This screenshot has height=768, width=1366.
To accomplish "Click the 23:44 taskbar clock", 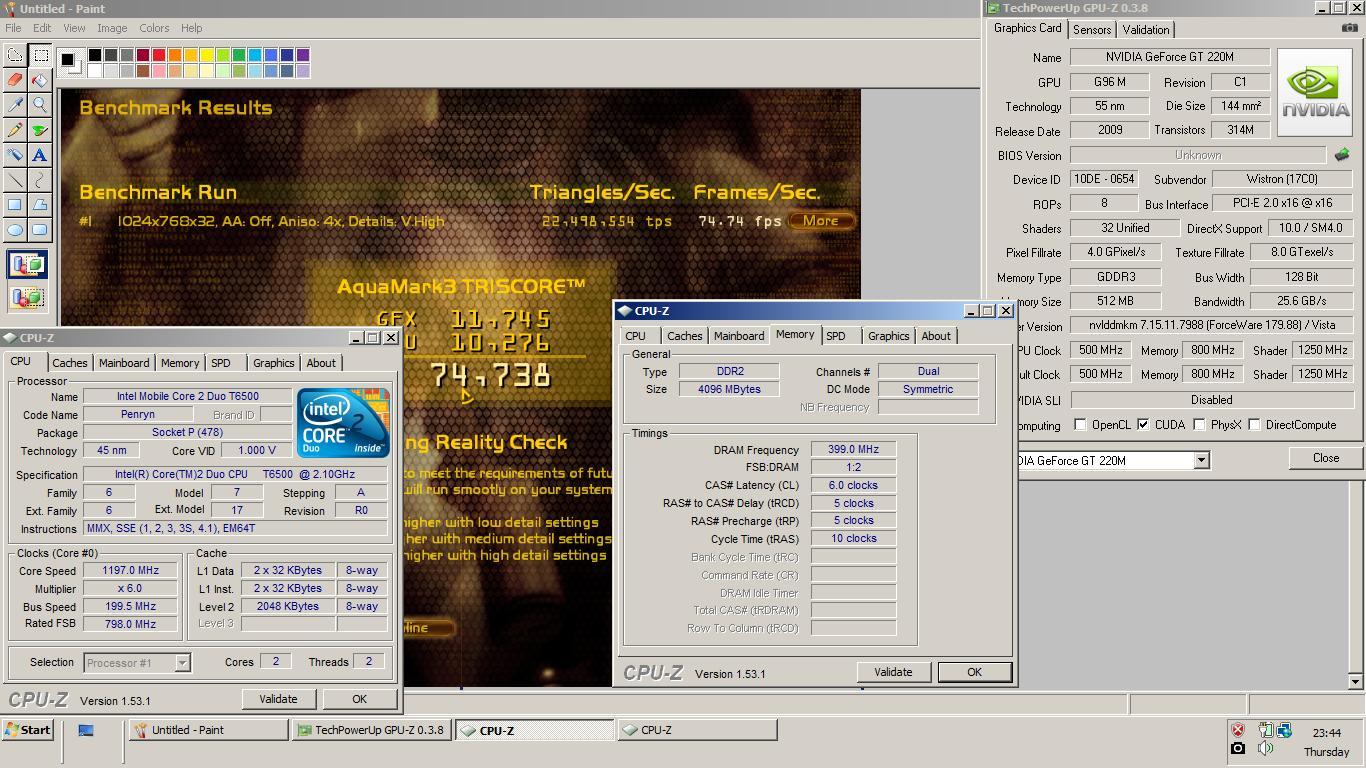I will tap(1326, 733).
